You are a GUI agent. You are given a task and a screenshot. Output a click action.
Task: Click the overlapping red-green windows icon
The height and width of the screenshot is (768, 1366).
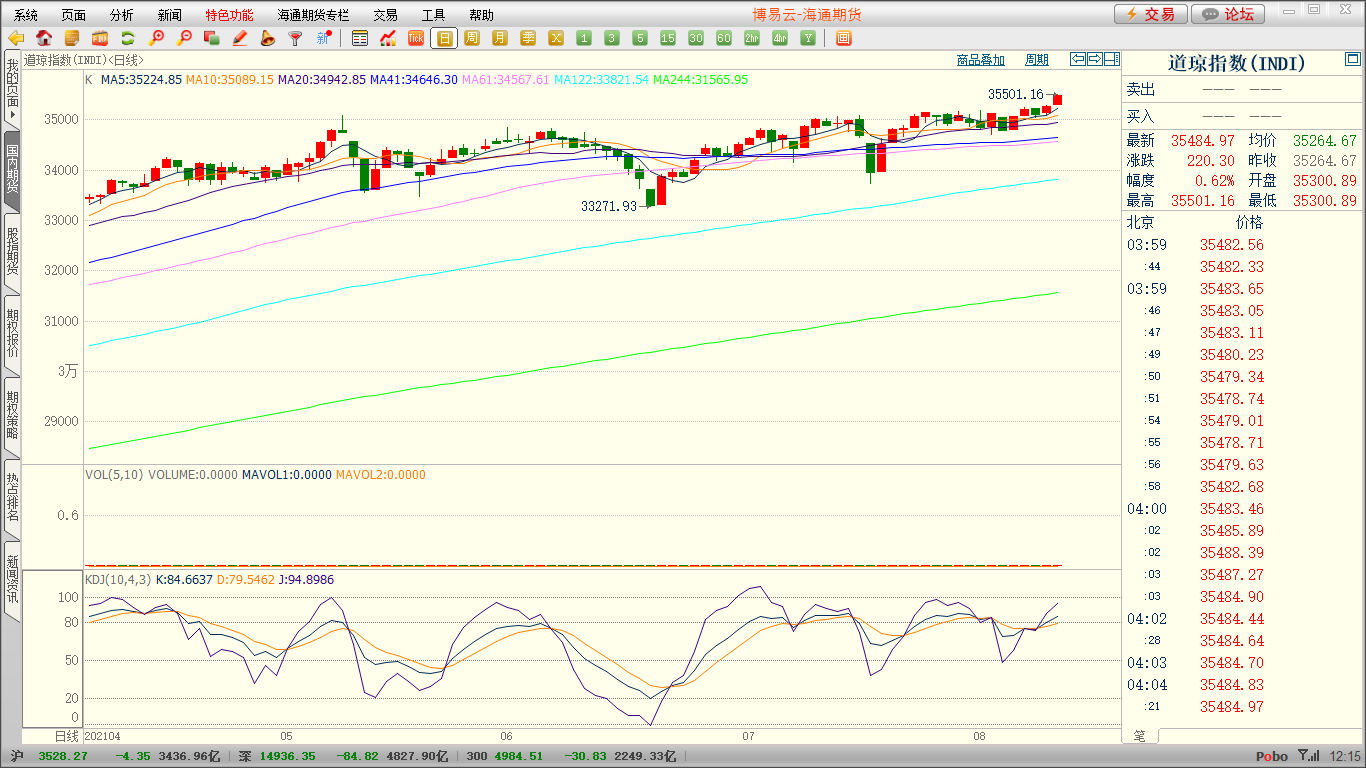pyautogui.click(x=211, y=38)
